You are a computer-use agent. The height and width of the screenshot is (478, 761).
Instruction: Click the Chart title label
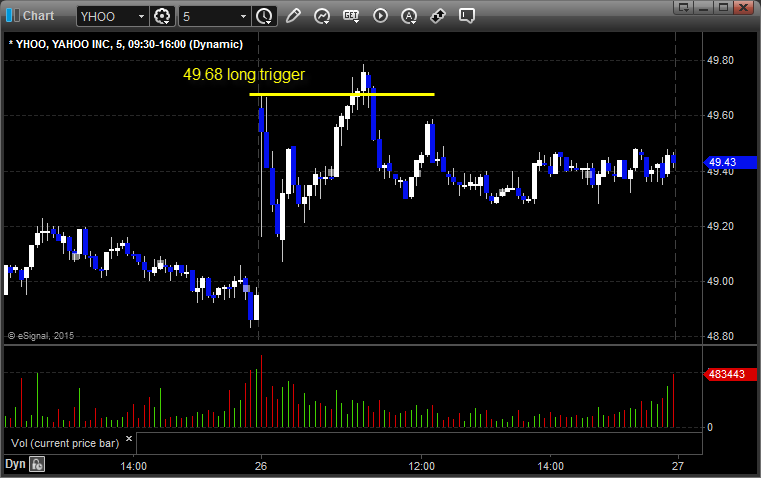point(38,16)
